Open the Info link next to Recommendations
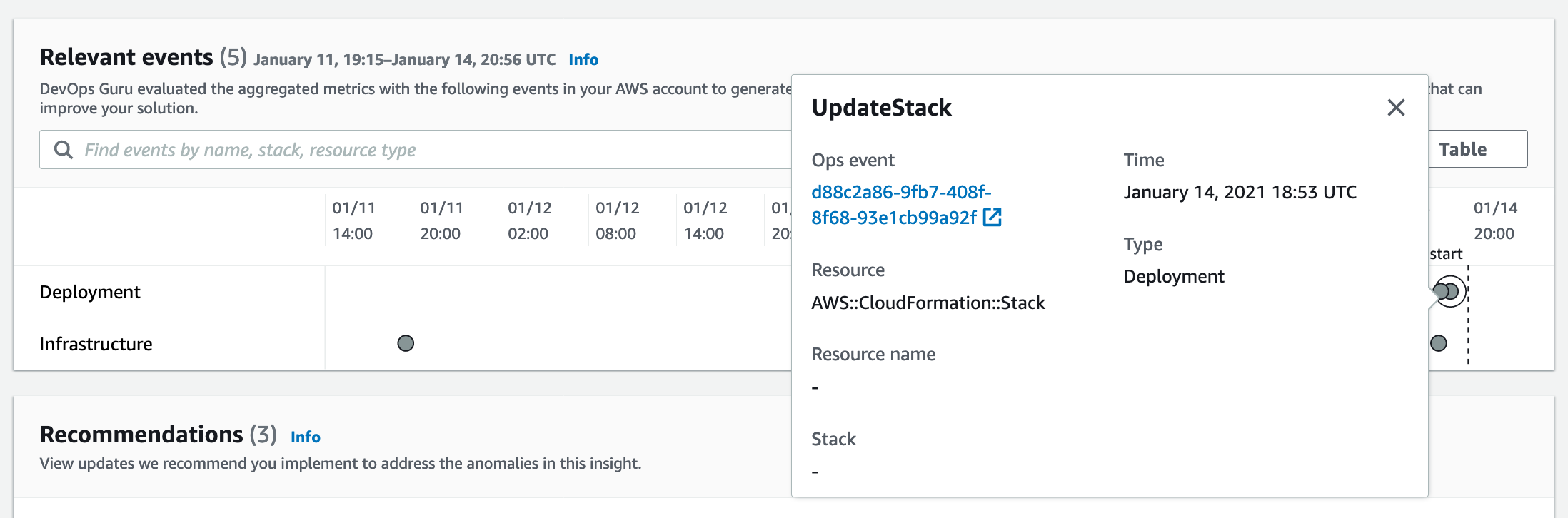 click(305, 437)
